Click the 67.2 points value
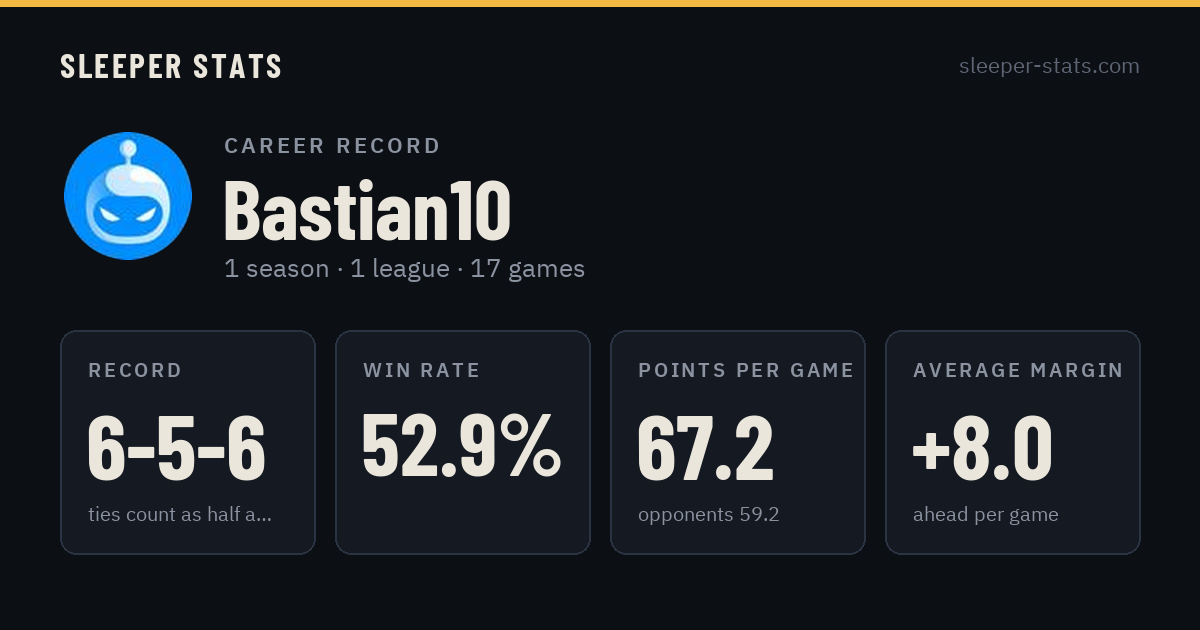The width and height of the screenshot is (1200, 630). click(x=706, y=448)
